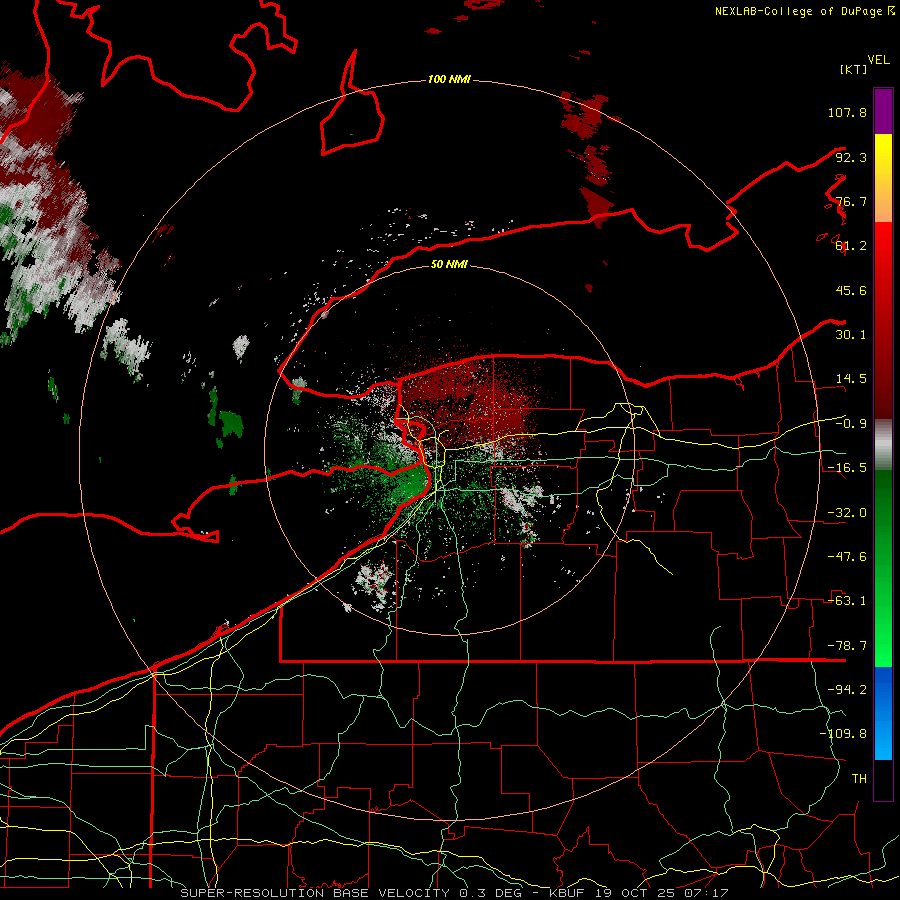Click the 107.8 velocity scale value
The image size is (900, 900).
coord(847,112)
